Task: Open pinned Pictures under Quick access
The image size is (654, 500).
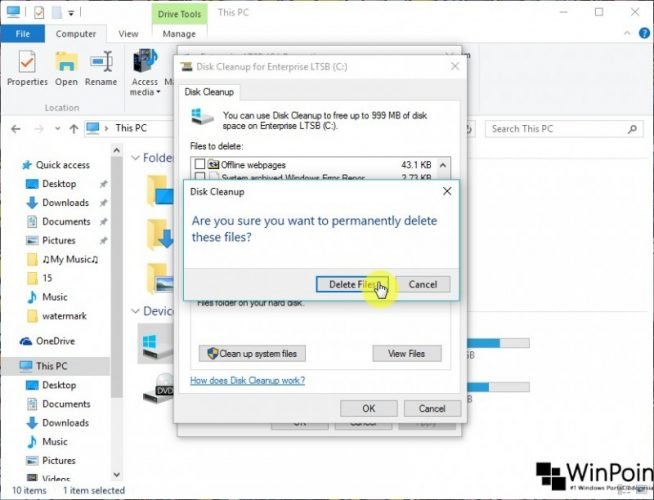Action: click(59, 240)
